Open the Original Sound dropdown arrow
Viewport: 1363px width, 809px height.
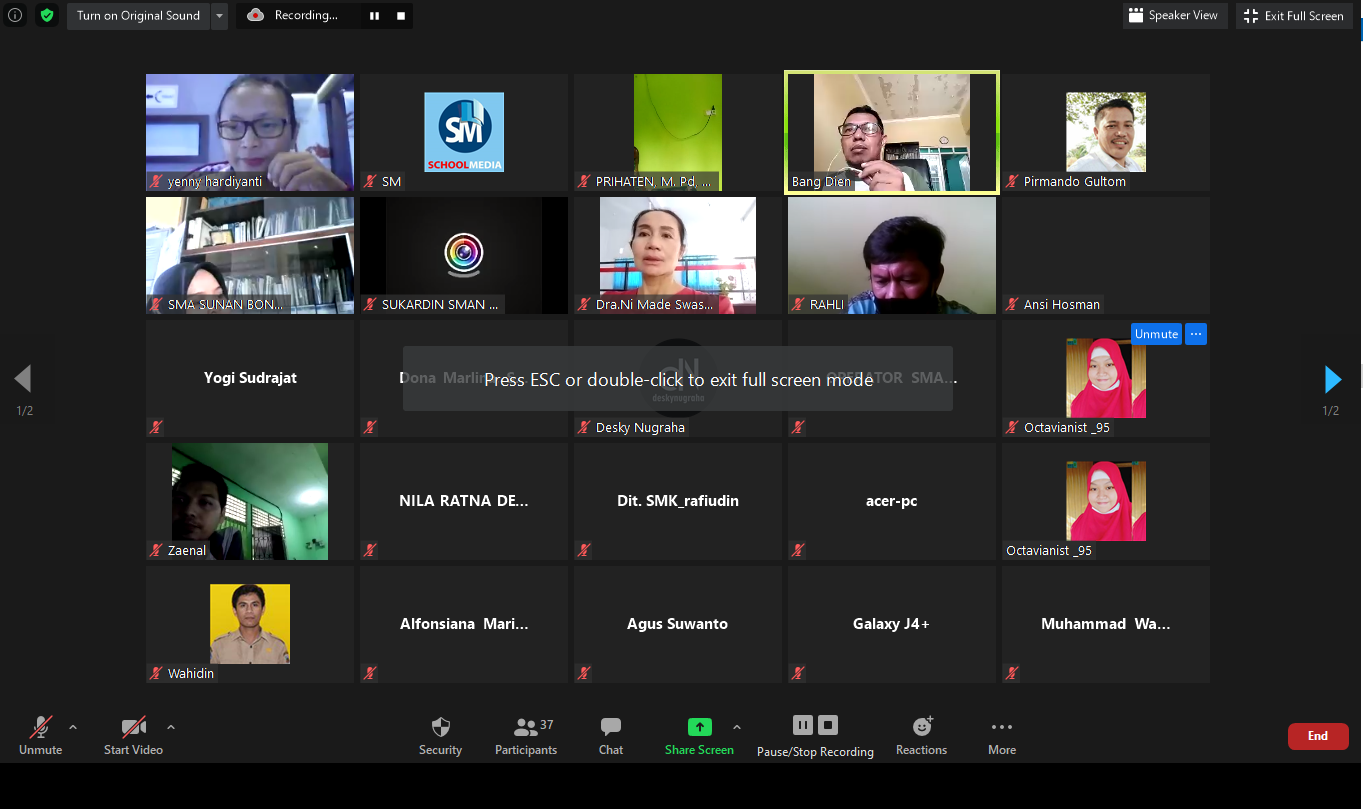coord(220,16)
